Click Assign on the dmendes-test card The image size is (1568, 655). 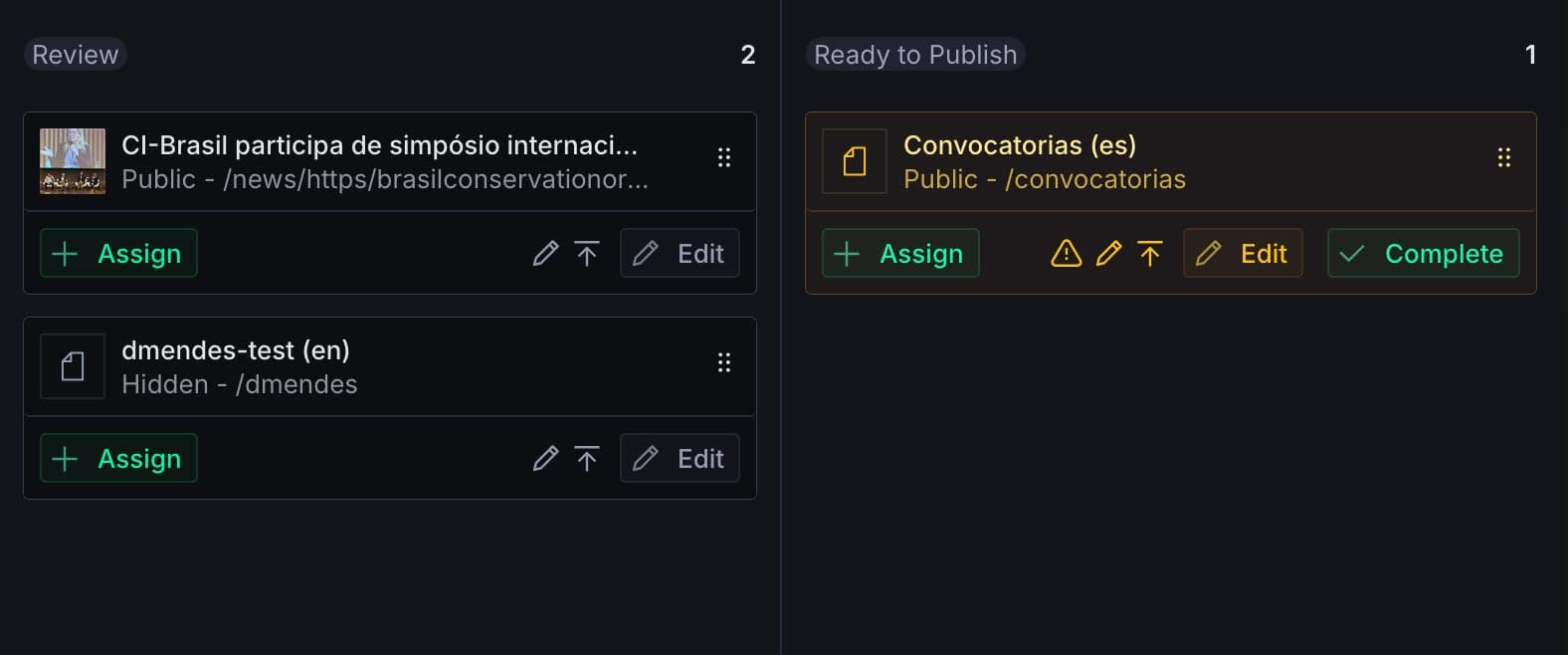pyautogui.click(x=117, y=458)
